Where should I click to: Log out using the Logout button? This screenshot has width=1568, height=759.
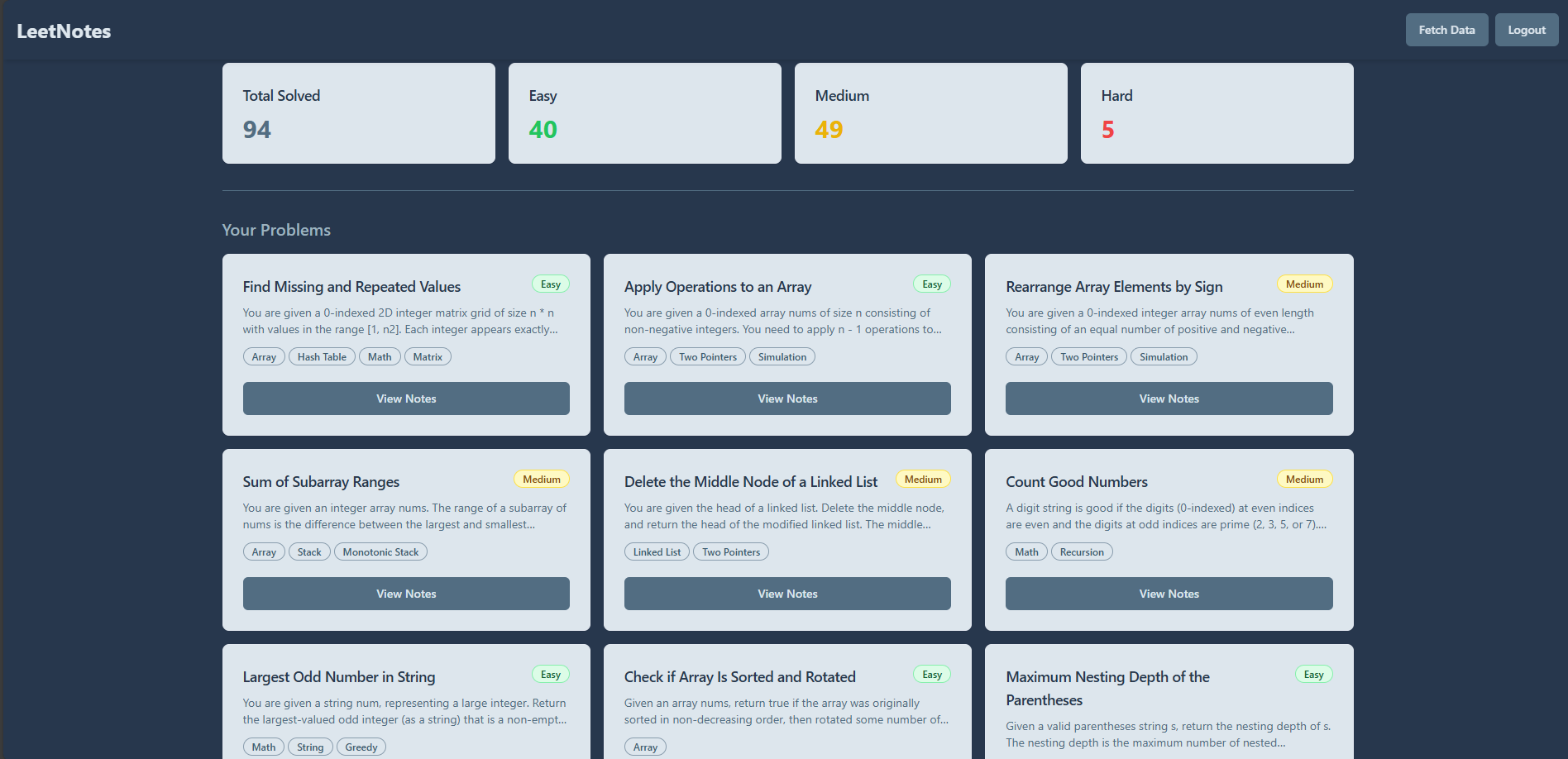click(1526, 30)
